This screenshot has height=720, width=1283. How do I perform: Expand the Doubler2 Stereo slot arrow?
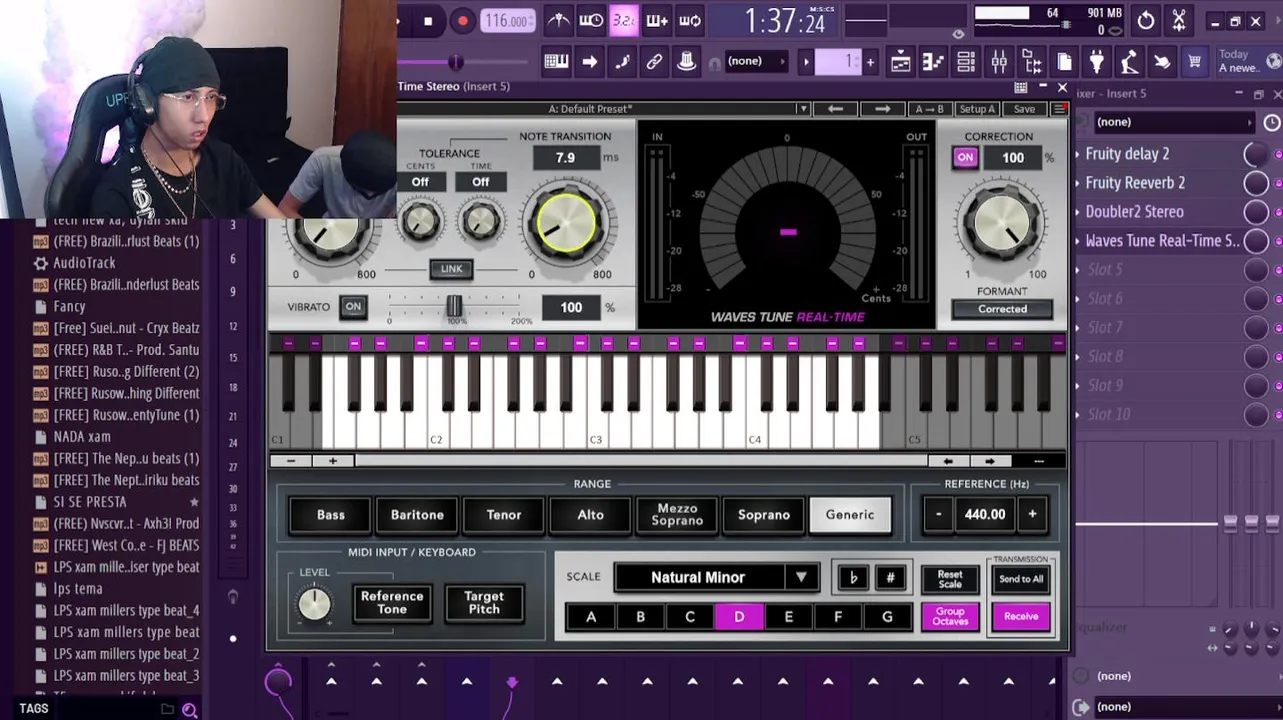click(1078, 212)
